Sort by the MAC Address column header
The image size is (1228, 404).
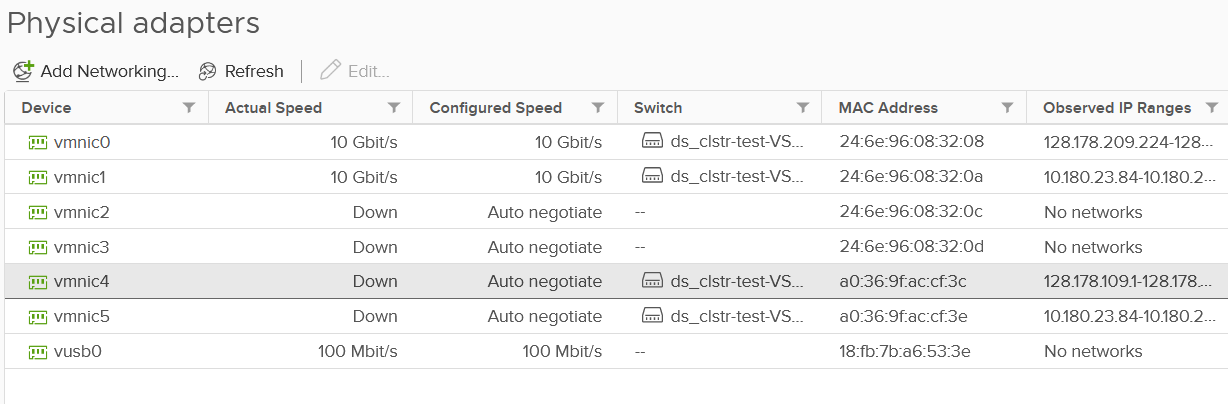[x=888, y=108]
